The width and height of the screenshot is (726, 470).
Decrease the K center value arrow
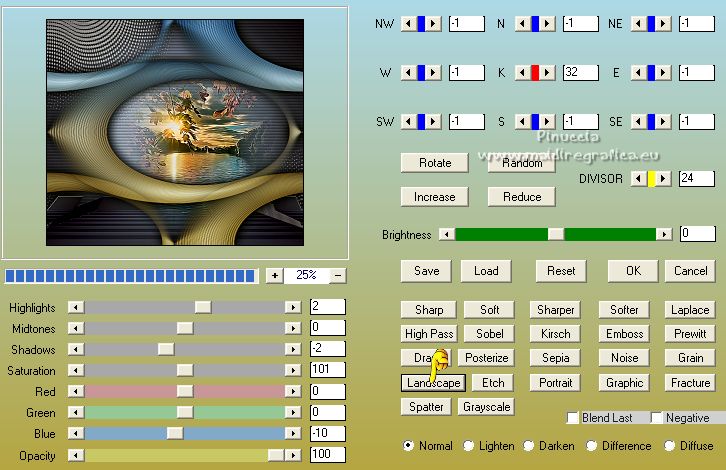tap(523, 73)
